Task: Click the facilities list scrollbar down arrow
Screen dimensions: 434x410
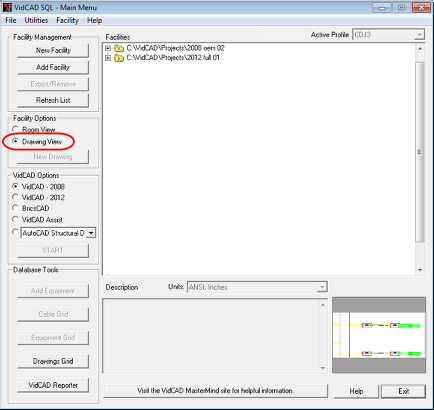Action: (x=420, y=270)
